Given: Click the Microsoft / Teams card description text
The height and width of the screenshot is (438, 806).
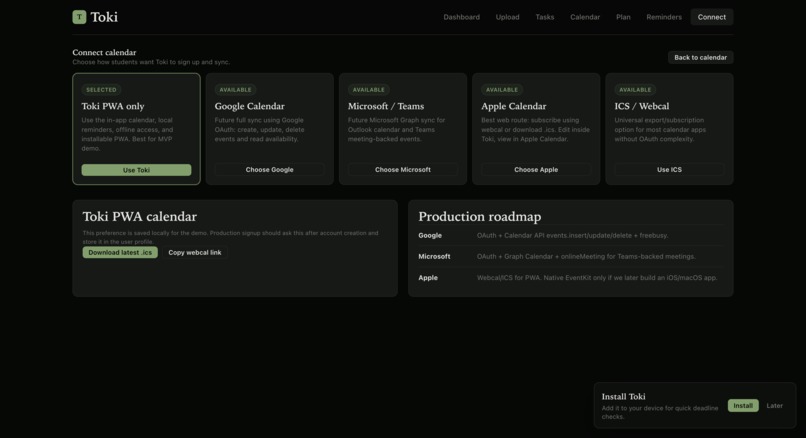Looking at the screenshot, I should pos(397,130).
